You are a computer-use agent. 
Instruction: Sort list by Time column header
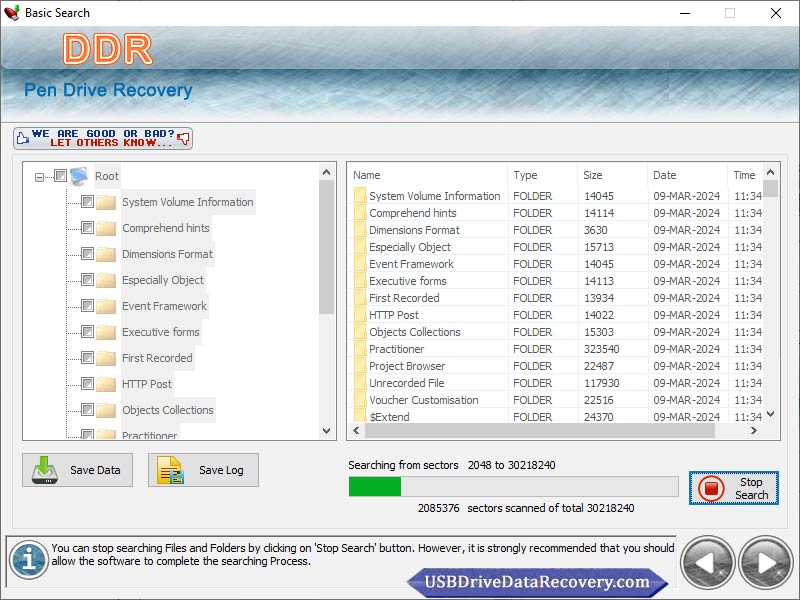point(745,175)
